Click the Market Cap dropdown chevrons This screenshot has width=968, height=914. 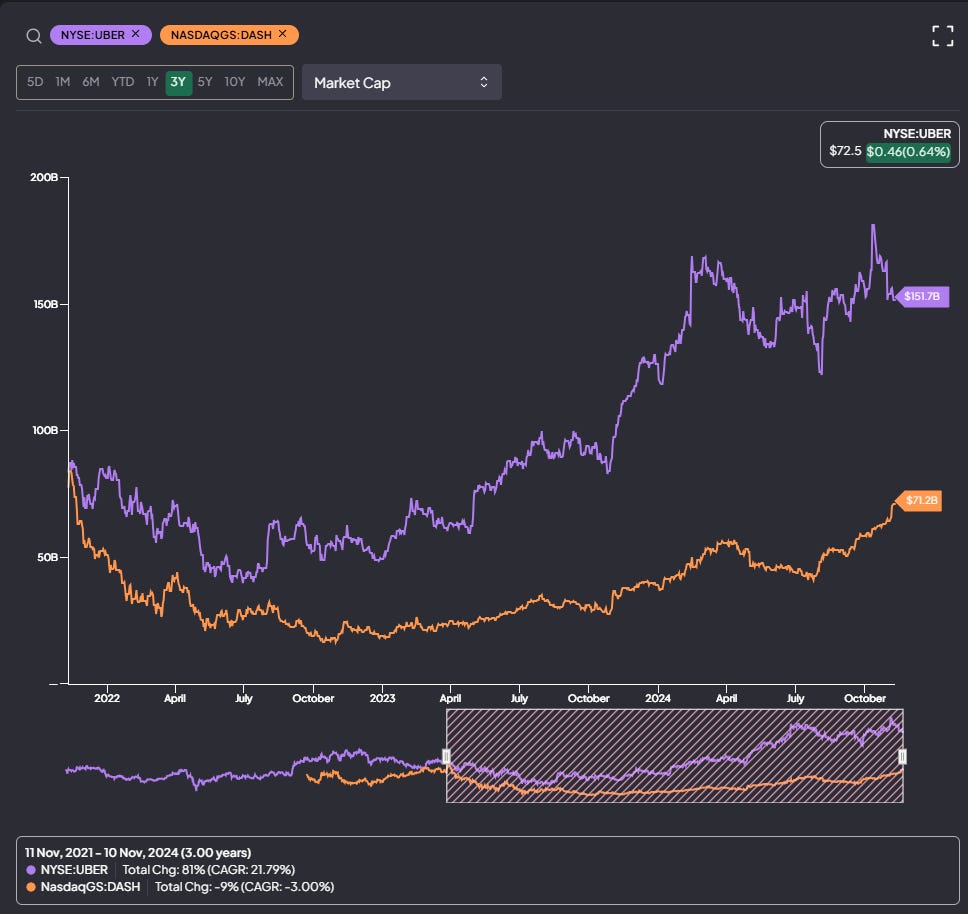(x=484, y=82)
